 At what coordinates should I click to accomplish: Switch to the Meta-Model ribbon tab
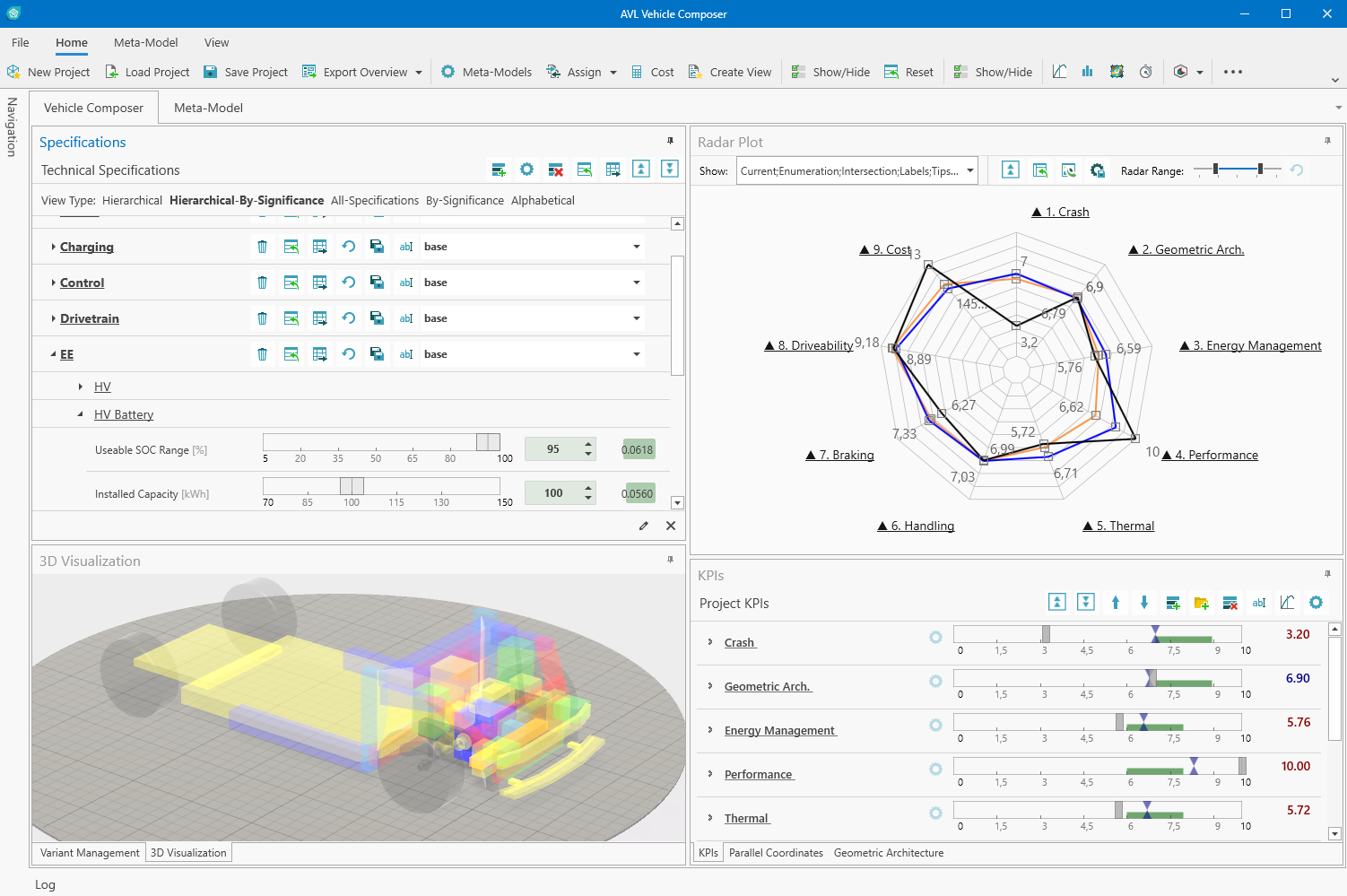click(x=145, y=42)
